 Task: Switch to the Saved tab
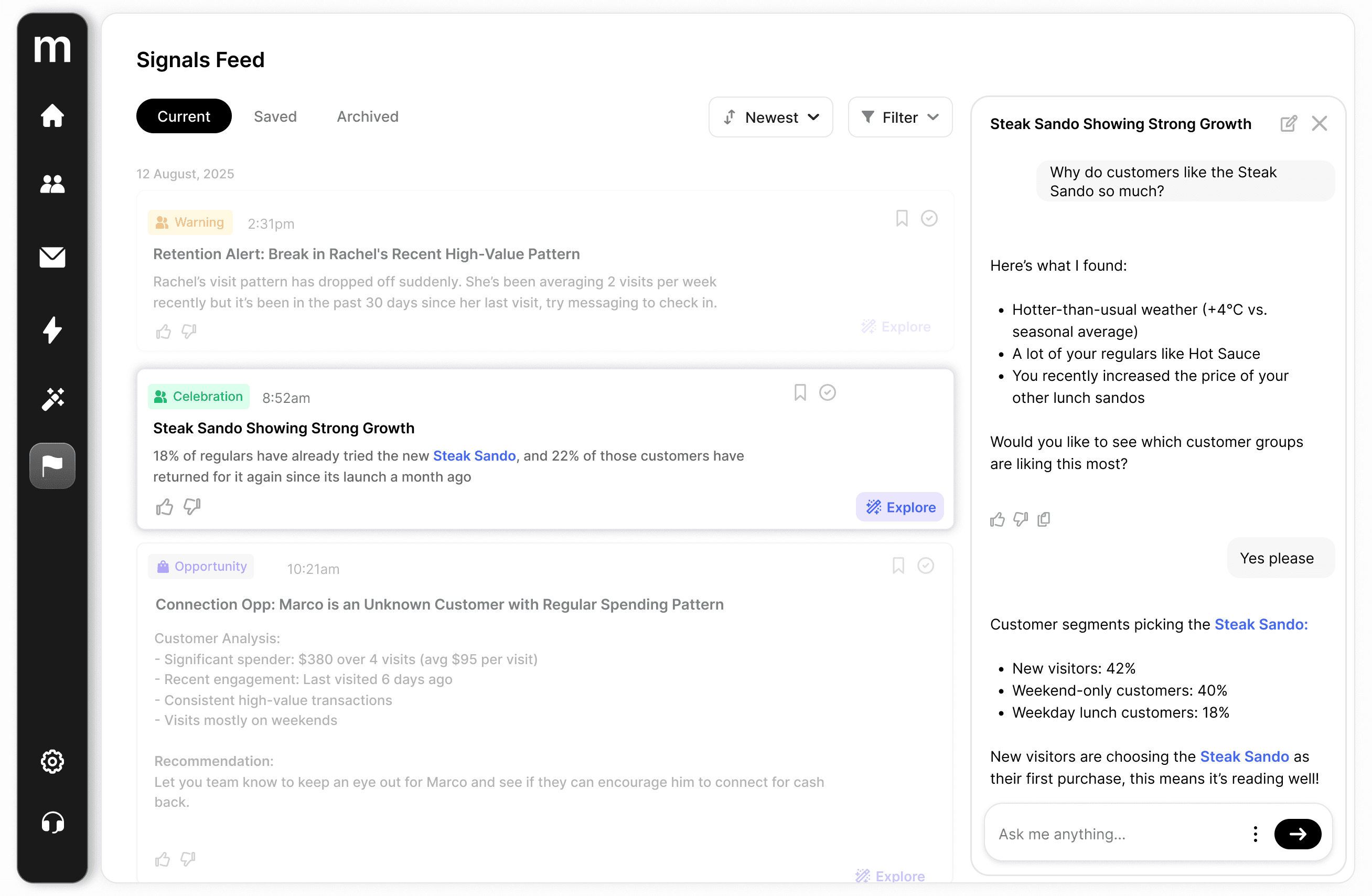(x=275, y=116)
